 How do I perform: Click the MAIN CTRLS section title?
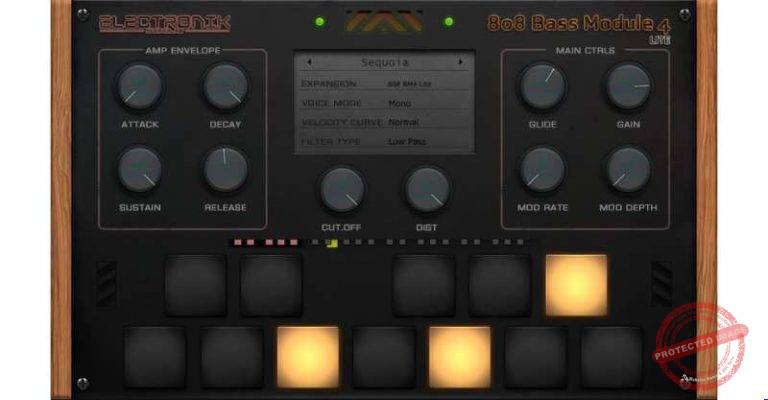coord(585,50)
